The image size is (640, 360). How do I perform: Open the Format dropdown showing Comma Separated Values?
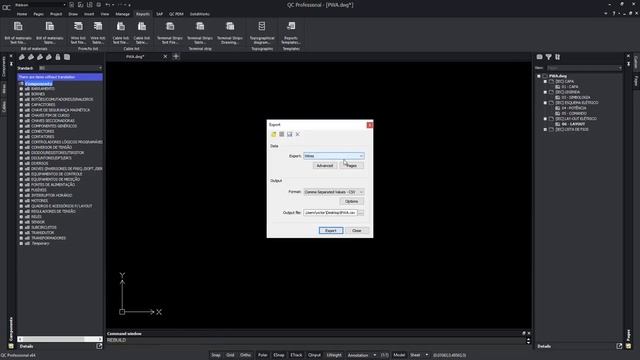point(334,192)
